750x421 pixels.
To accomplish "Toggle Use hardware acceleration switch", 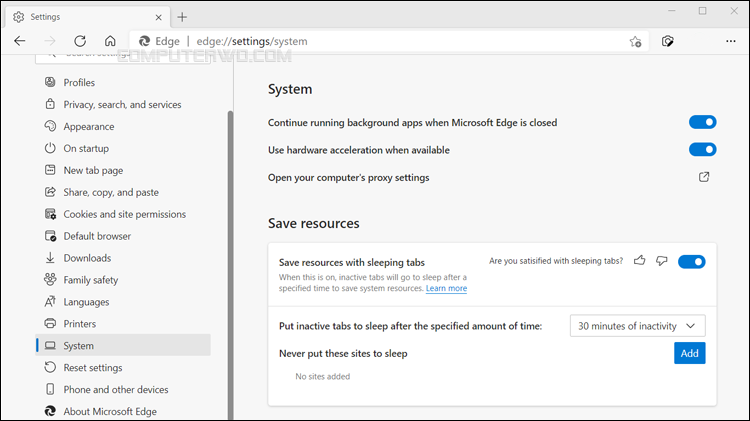I will 702,149.
